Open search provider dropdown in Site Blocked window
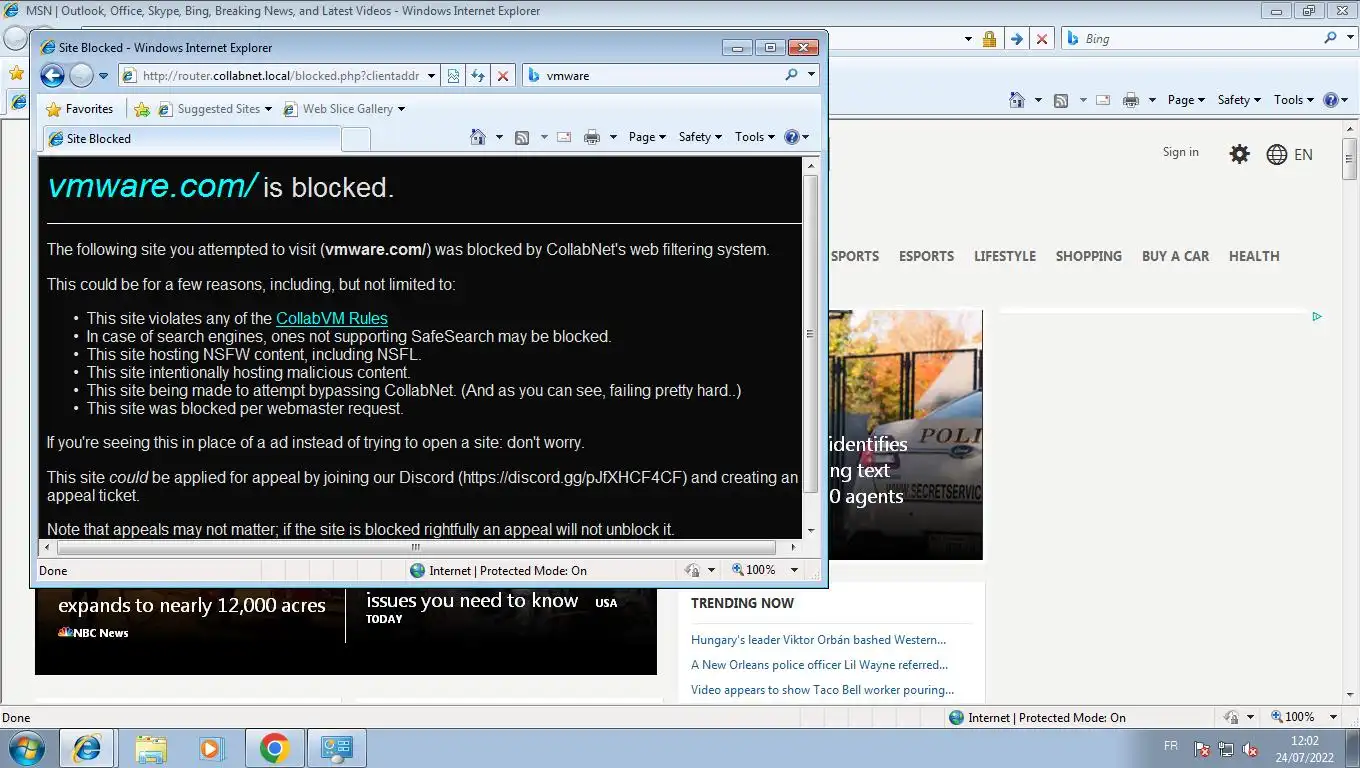Screen dimensions: 1360x768 pyautogui.click(x=811, y=75)
